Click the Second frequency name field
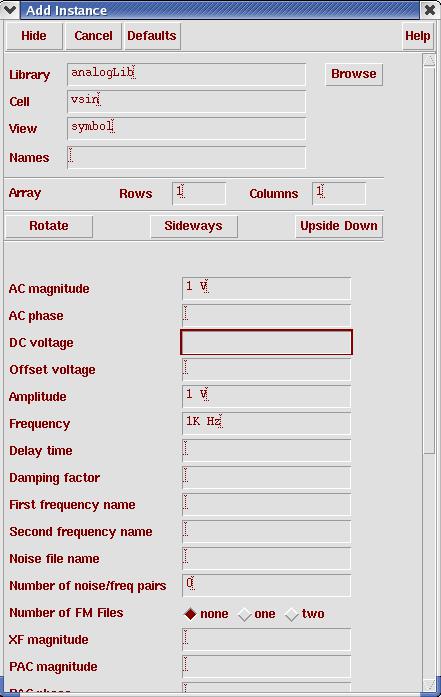Image resolution: width=441 pixels, height=697 pixels. 266,532
